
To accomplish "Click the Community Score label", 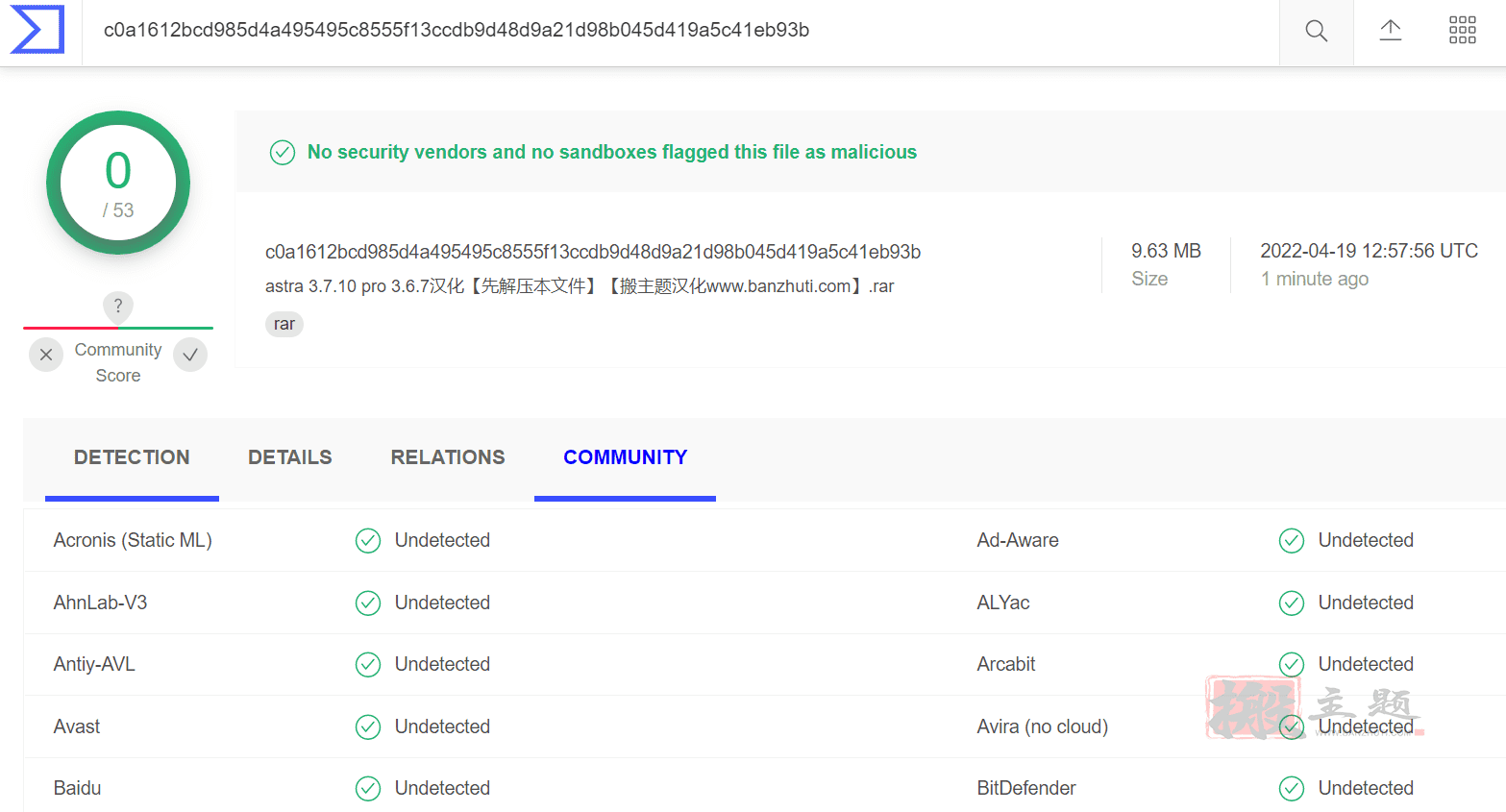I will point(118,362).
